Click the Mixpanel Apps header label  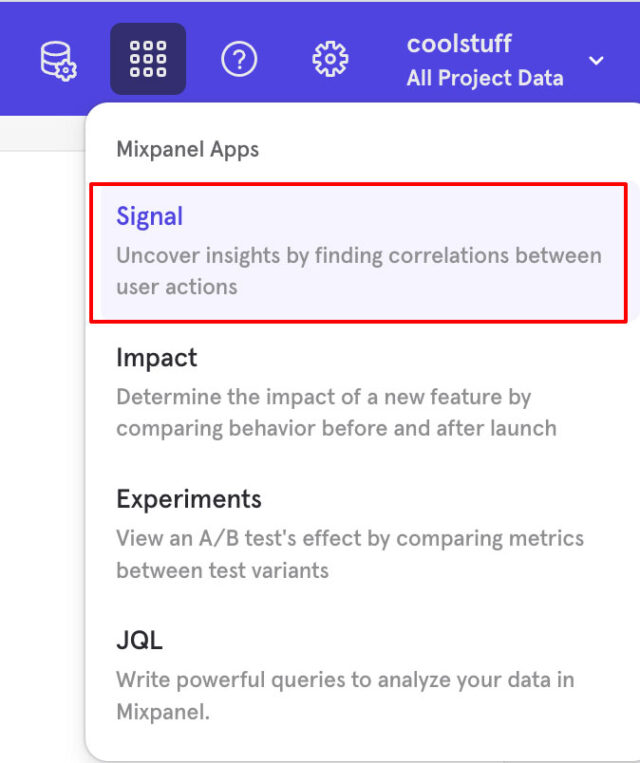188,150
